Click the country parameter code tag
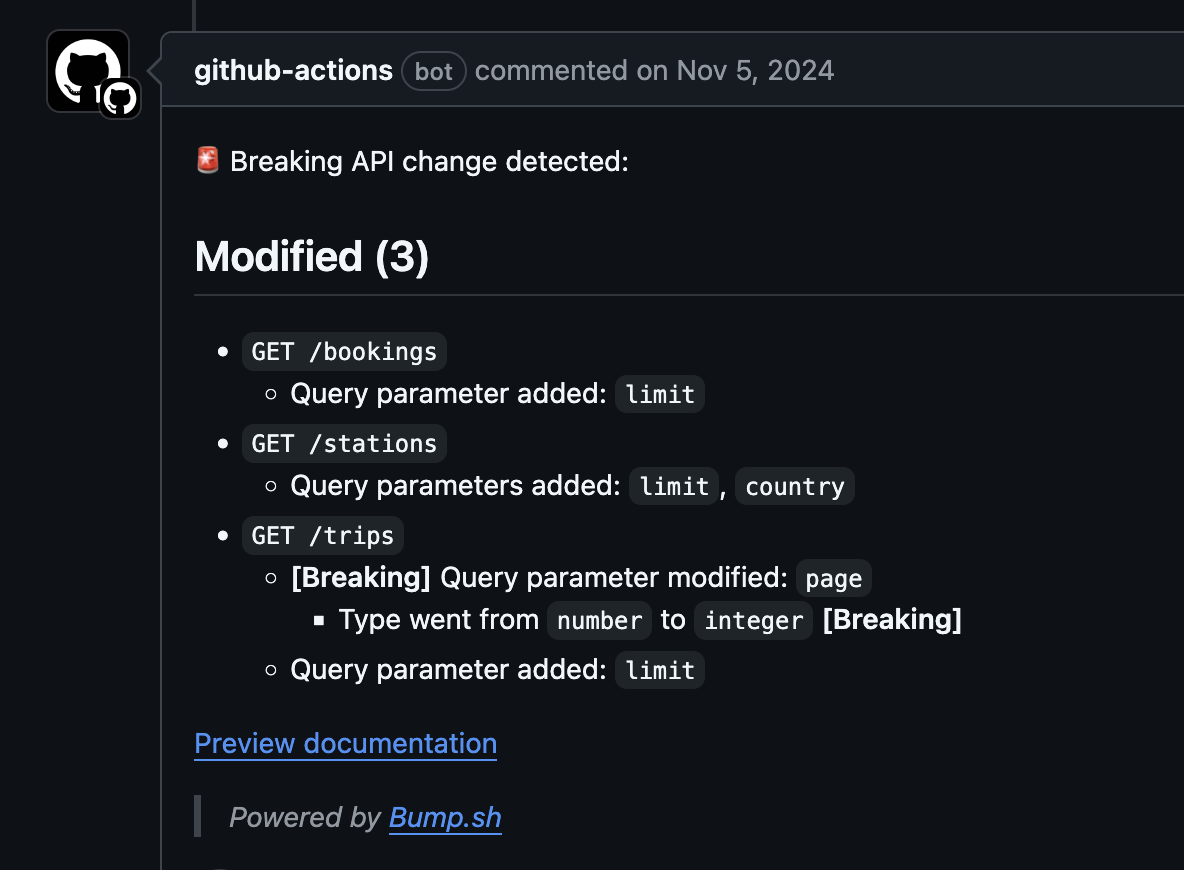The height and width of the screenshot is (870, 1184). [x=795, y=486]
